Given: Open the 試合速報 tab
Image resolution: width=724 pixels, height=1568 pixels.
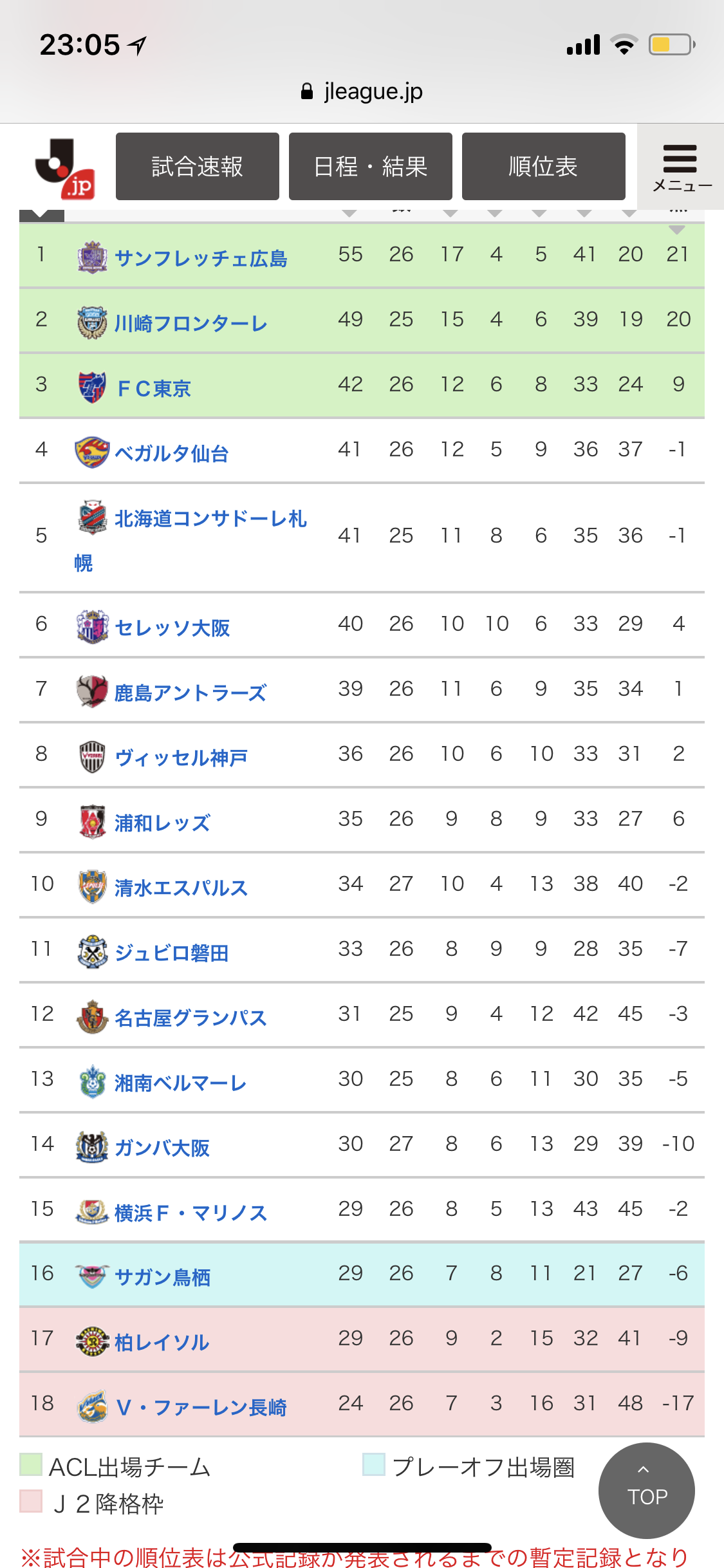Looking at the screenshot, I should 198,167.
